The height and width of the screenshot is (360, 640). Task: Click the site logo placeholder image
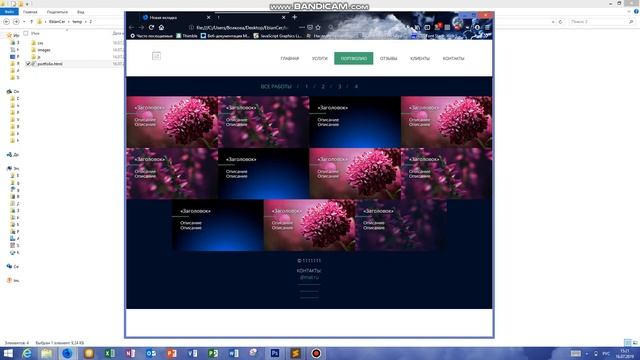tap(156, 56)
